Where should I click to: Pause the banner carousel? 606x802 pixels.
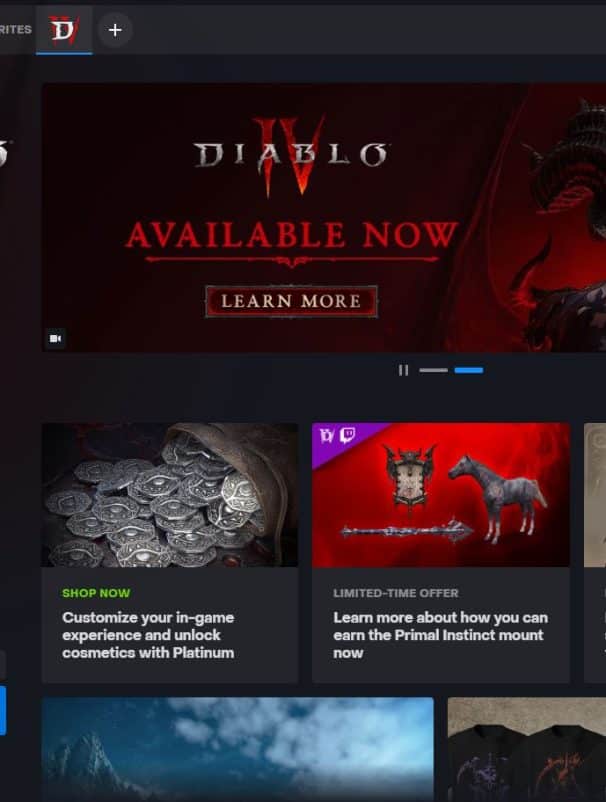pyautogui.click(x=403, y=370)
